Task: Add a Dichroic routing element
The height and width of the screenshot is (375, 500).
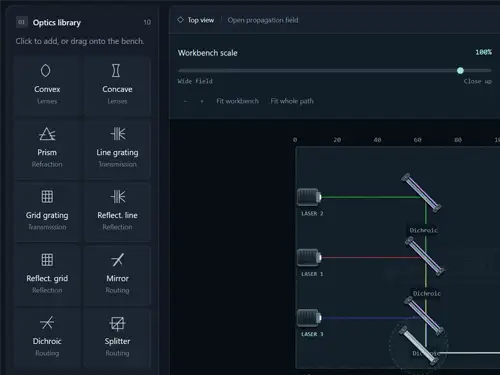Action: click(47, 338)
